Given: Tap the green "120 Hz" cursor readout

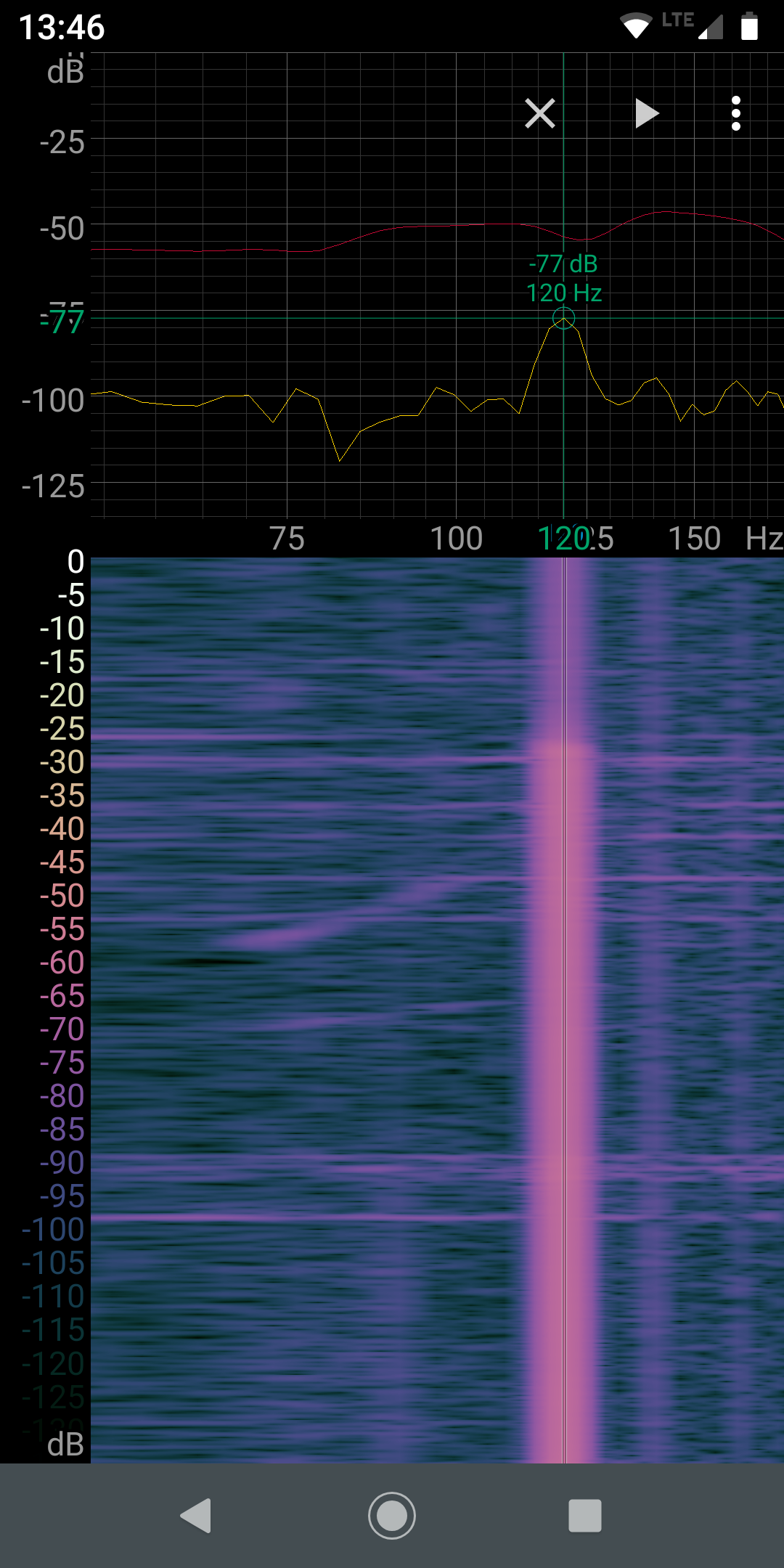Looking at the screenshot, I should coord(563,293).
